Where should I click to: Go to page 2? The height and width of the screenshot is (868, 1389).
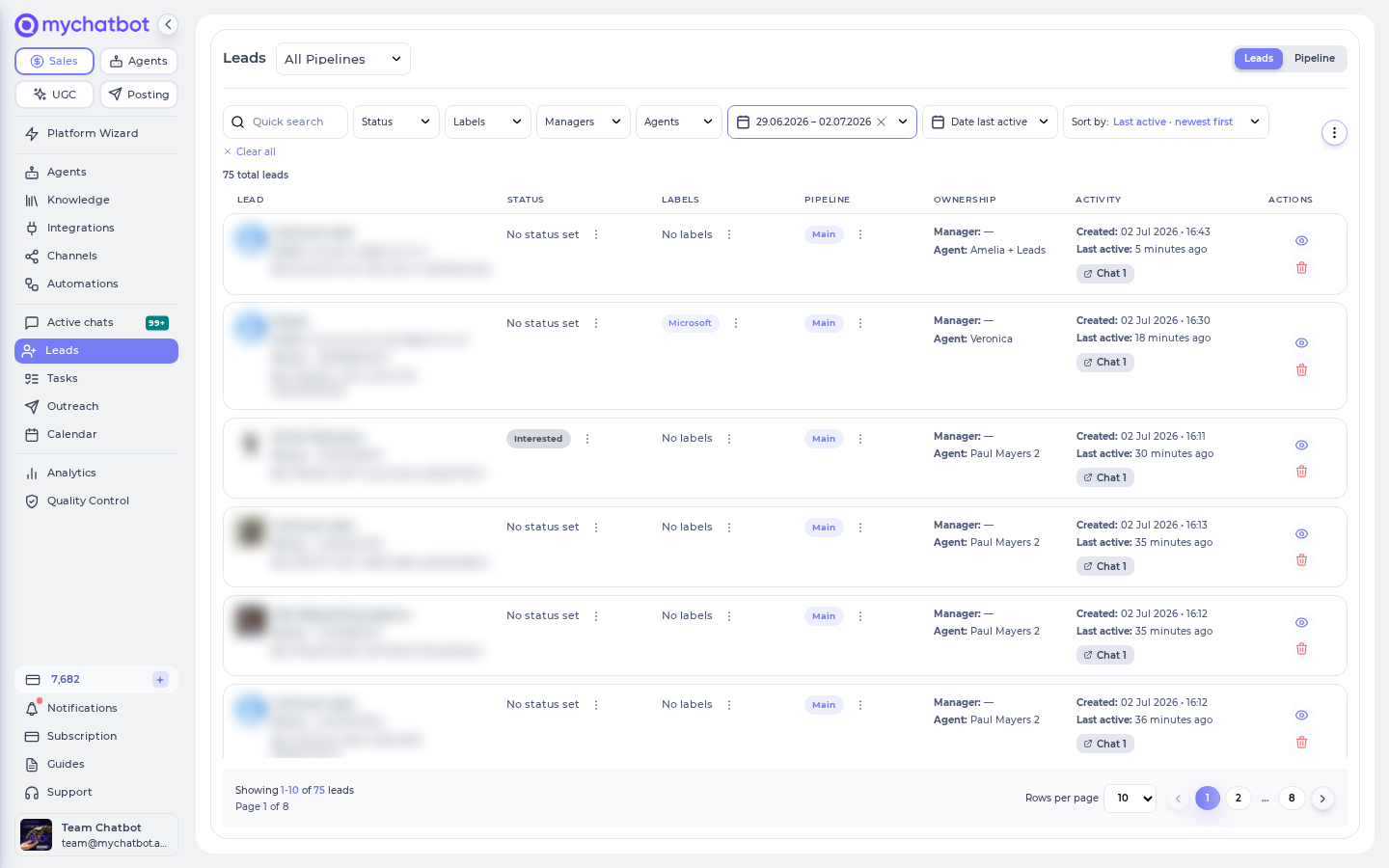1239,799
